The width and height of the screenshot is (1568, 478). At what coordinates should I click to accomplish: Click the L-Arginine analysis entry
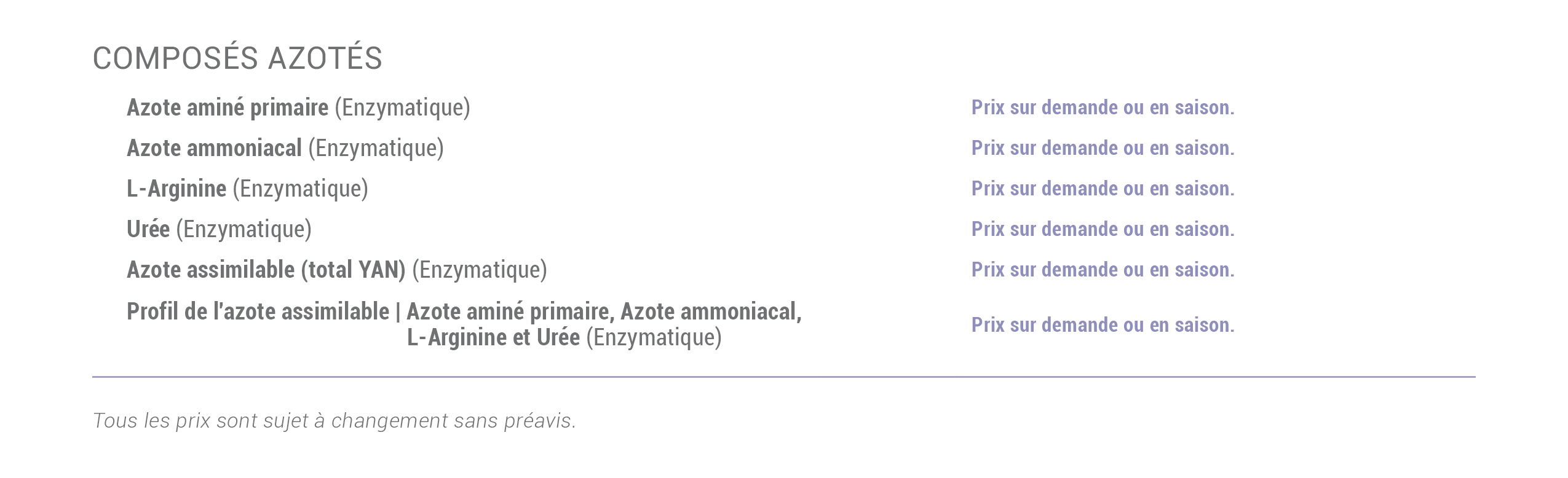pyautogui.click(x=247, y=189)
